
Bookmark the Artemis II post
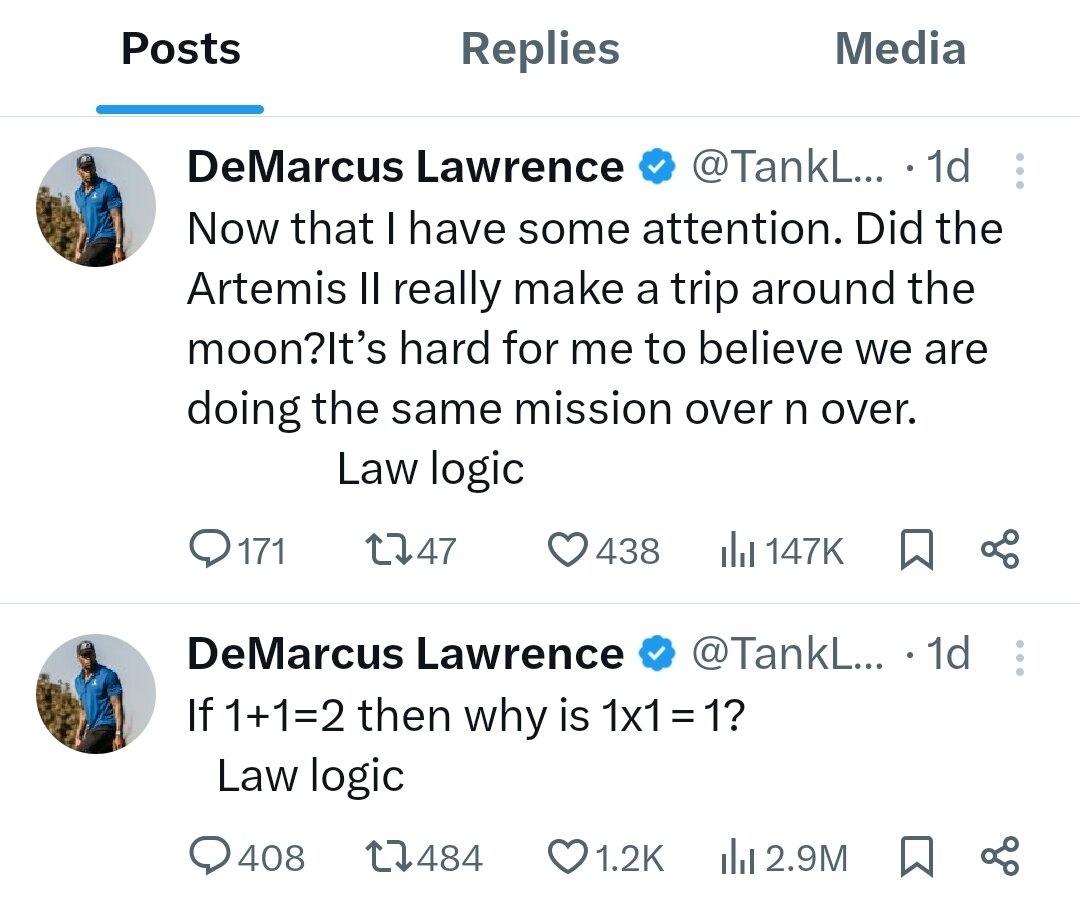click(916, 550)
